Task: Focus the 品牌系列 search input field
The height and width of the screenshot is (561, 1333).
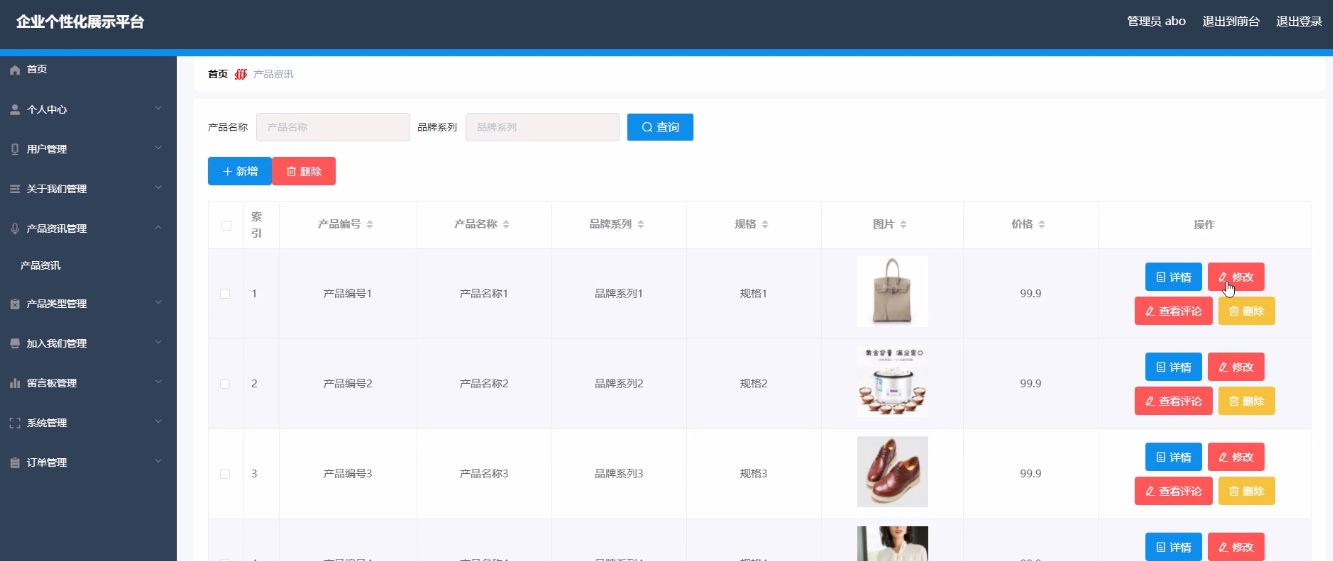Action: [x=542, y=127]
